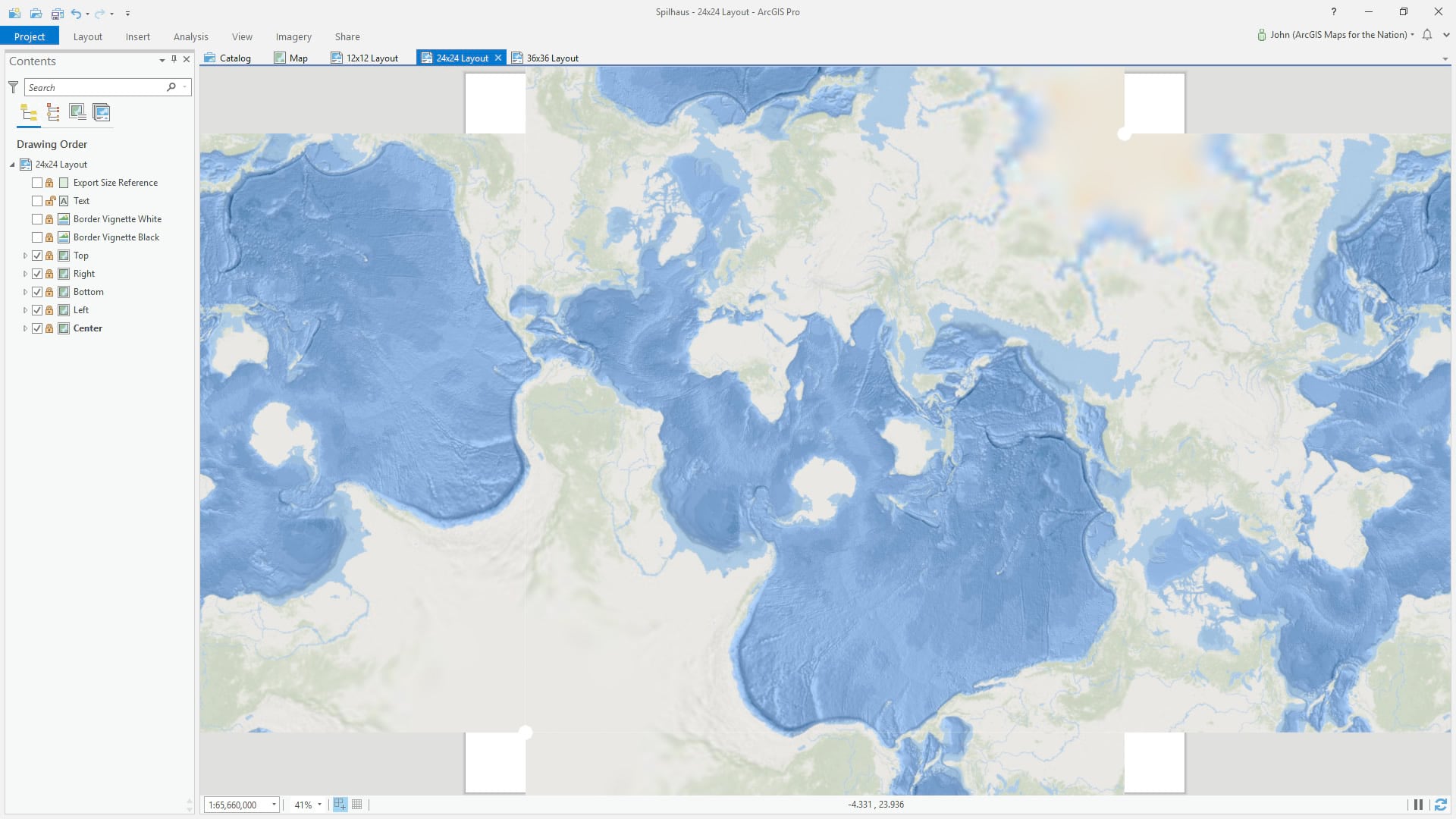The width and height of the screenshot is (1456, 819).
Task: Open the 41% zoom percentage dropdown
Action: [x=319, y=805]
